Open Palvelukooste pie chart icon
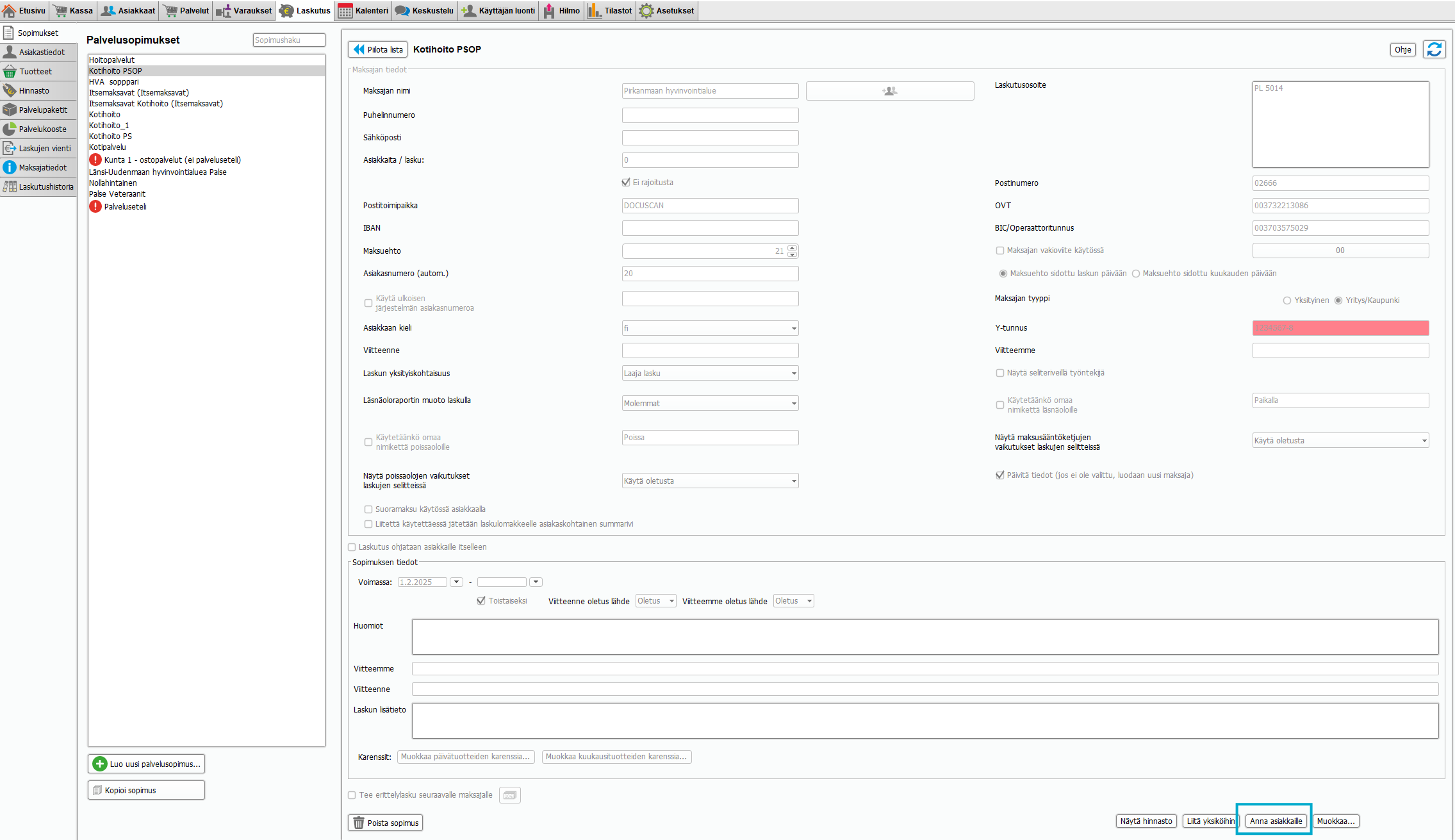Screen dimensions: 1455x840 [10, 129]
